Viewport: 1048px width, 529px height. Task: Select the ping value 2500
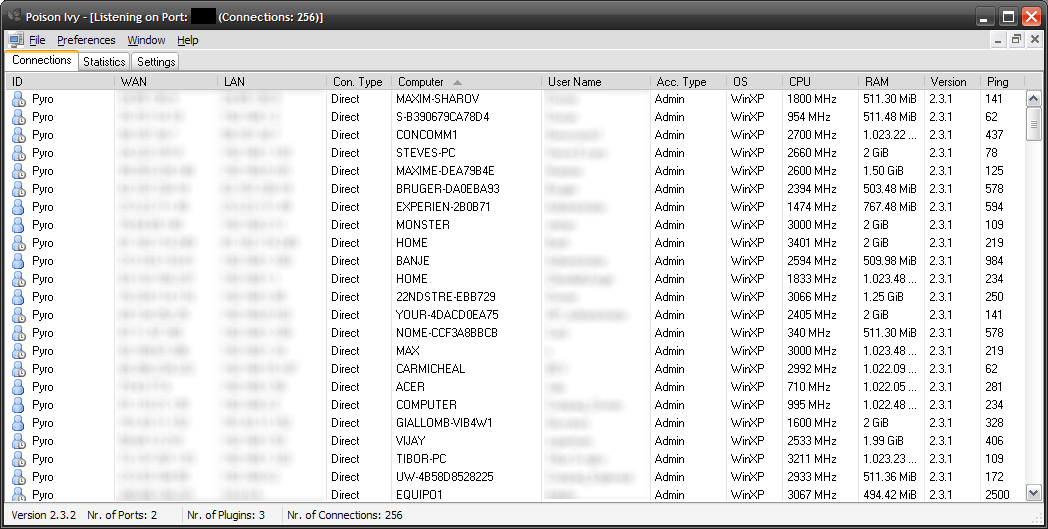tap(997, 496)
